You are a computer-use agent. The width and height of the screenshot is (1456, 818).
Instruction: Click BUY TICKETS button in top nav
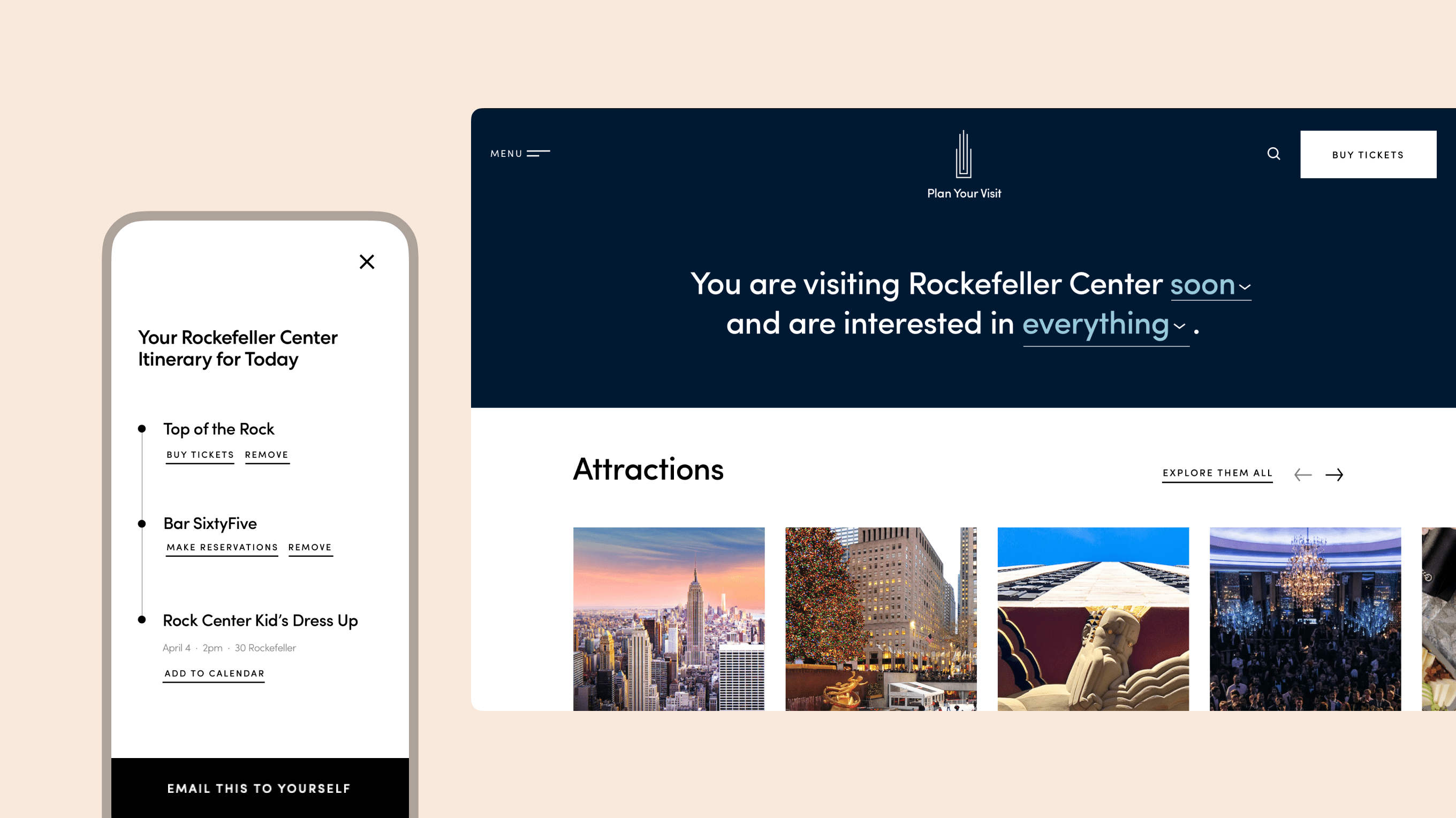tap(1368, 154)
